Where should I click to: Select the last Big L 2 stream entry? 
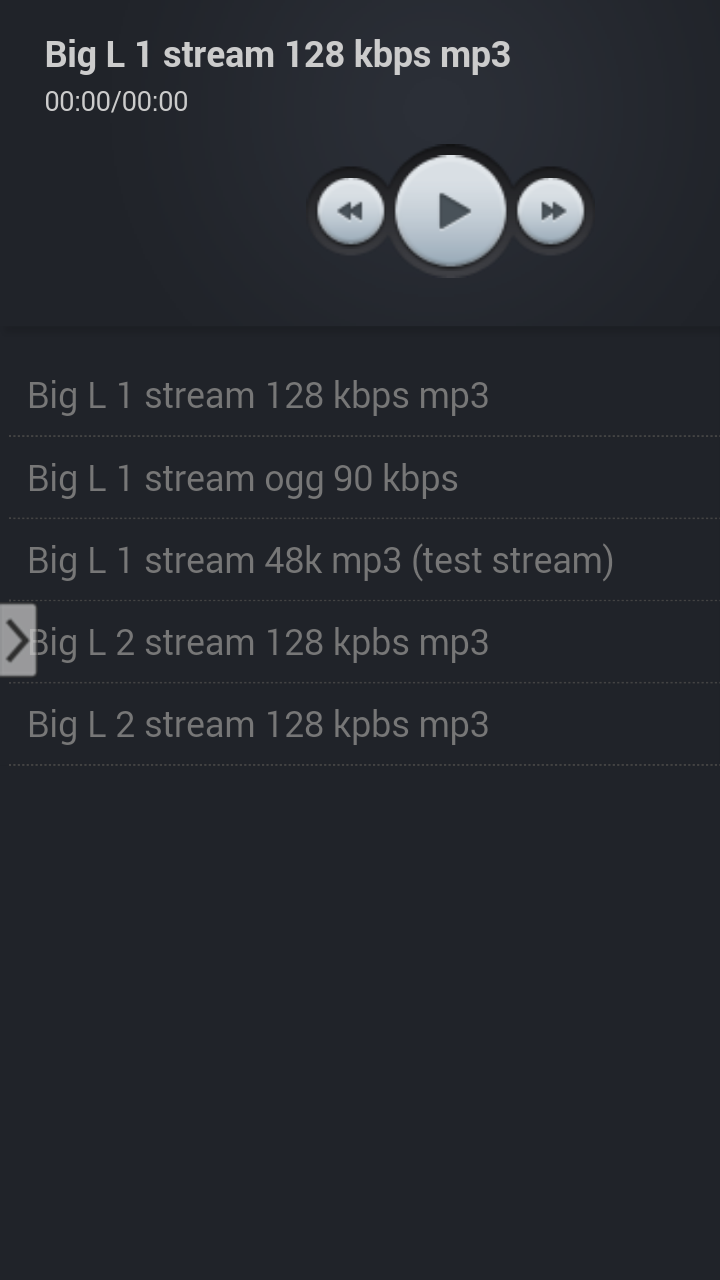258,723
